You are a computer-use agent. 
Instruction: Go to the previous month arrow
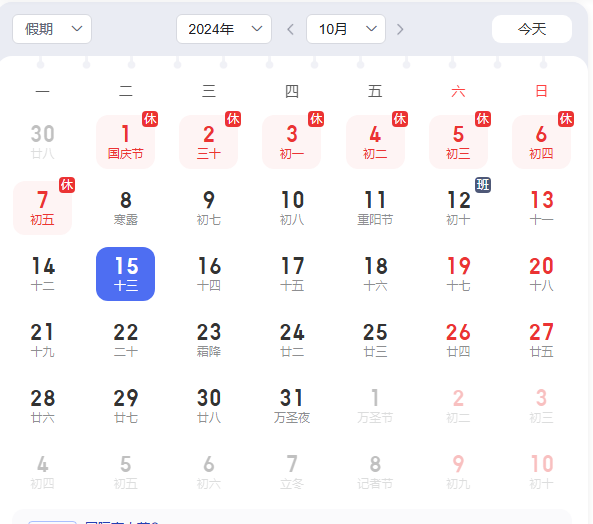(290, 29)
